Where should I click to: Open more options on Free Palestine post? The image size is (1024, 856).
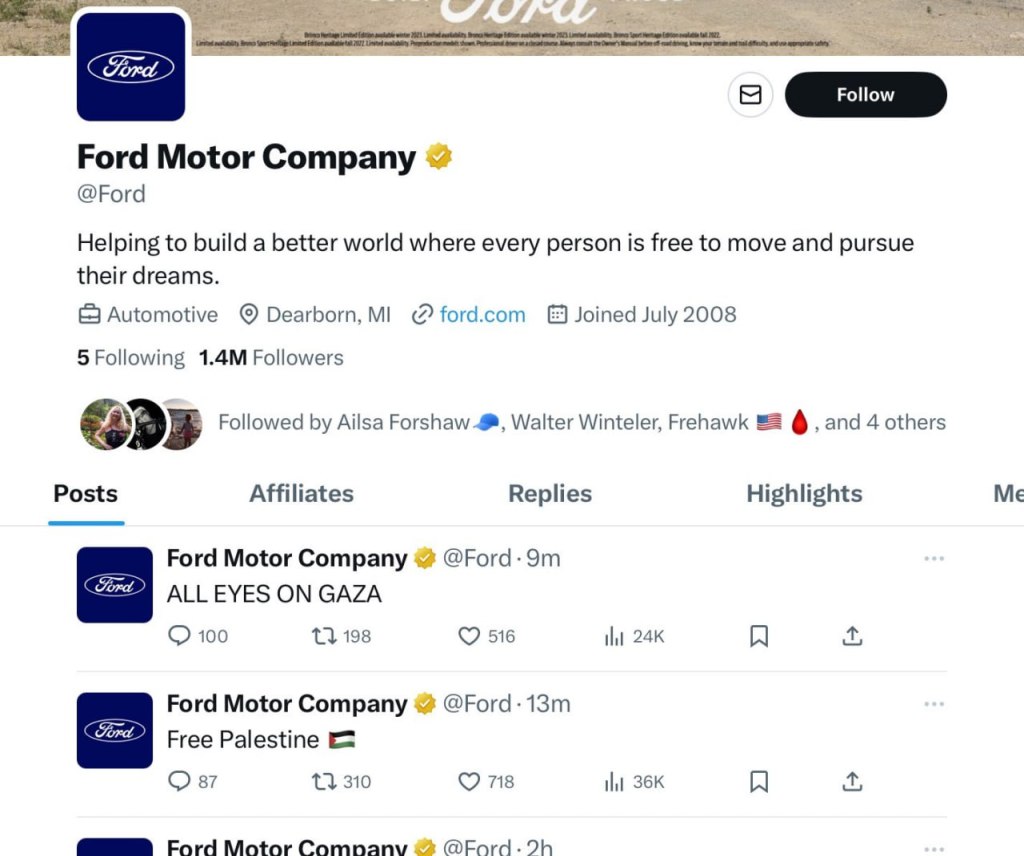point(934,704)
